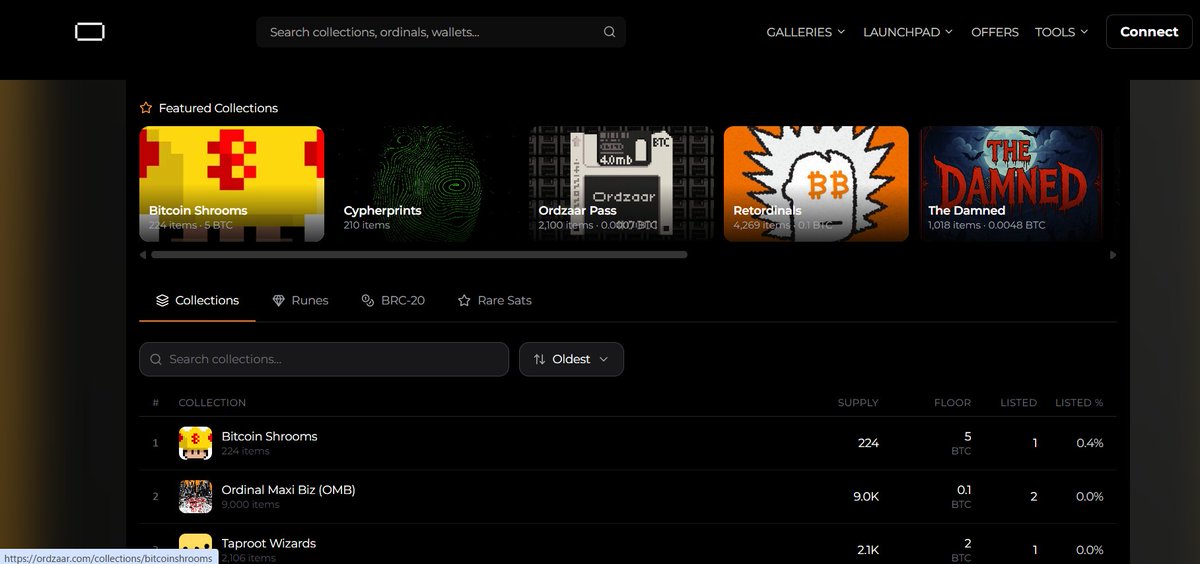Open the Bitcoin Shrooms collection row link
Image resolution: width=1200 pixels, height=564 pixels.
269,436
